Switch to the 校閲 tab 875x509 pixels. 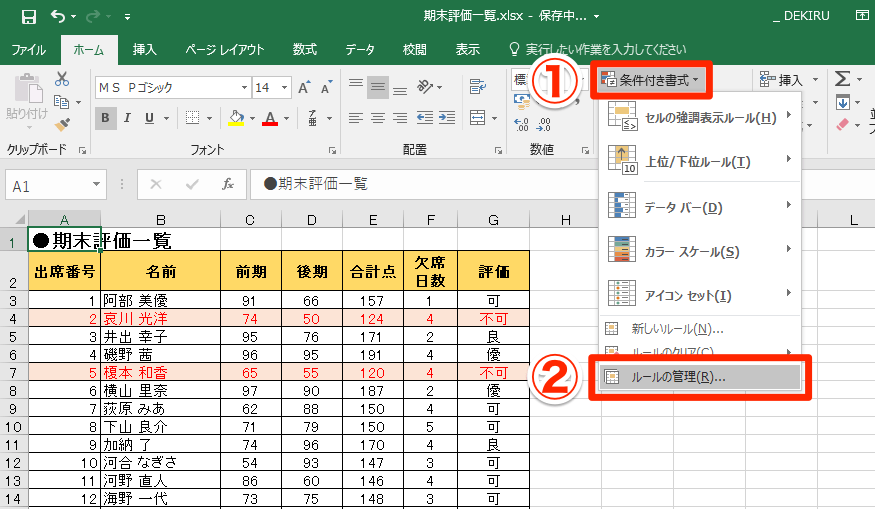[415, 50]
